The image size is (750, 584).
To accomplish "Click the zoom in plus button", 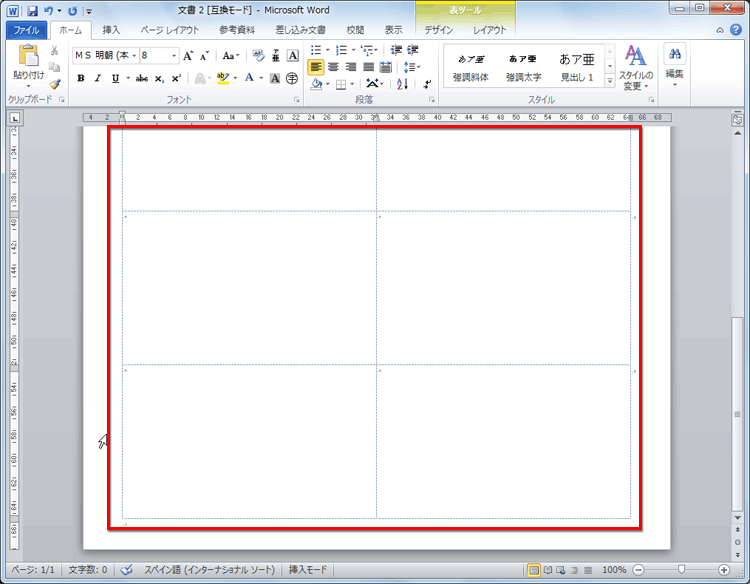I will click(x=724, y=570).
